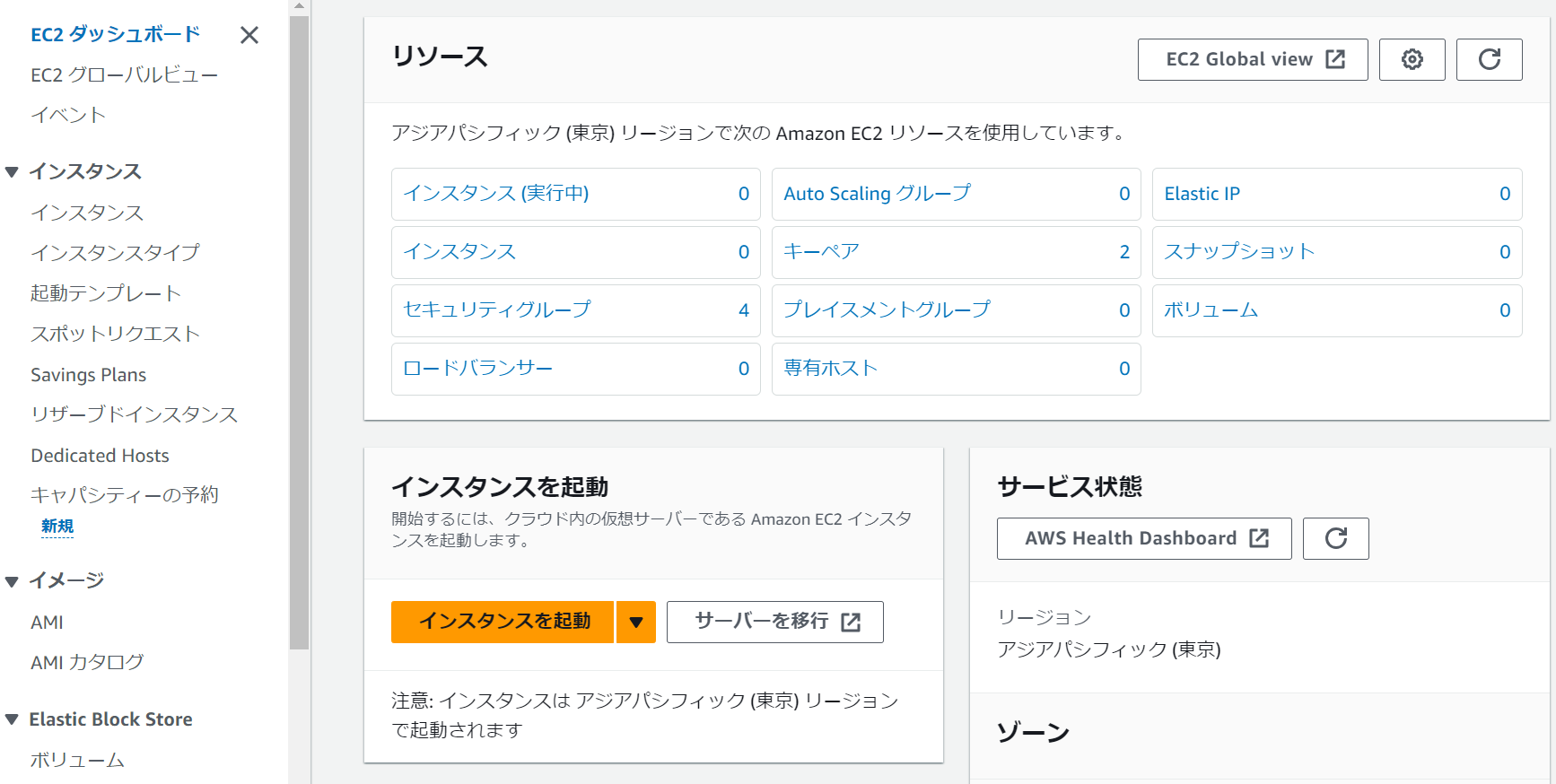The width and height of the screenshot is (1556, 784).
Task: Click the sidebar vertical scrollbar
Action: tap(300, 332)
